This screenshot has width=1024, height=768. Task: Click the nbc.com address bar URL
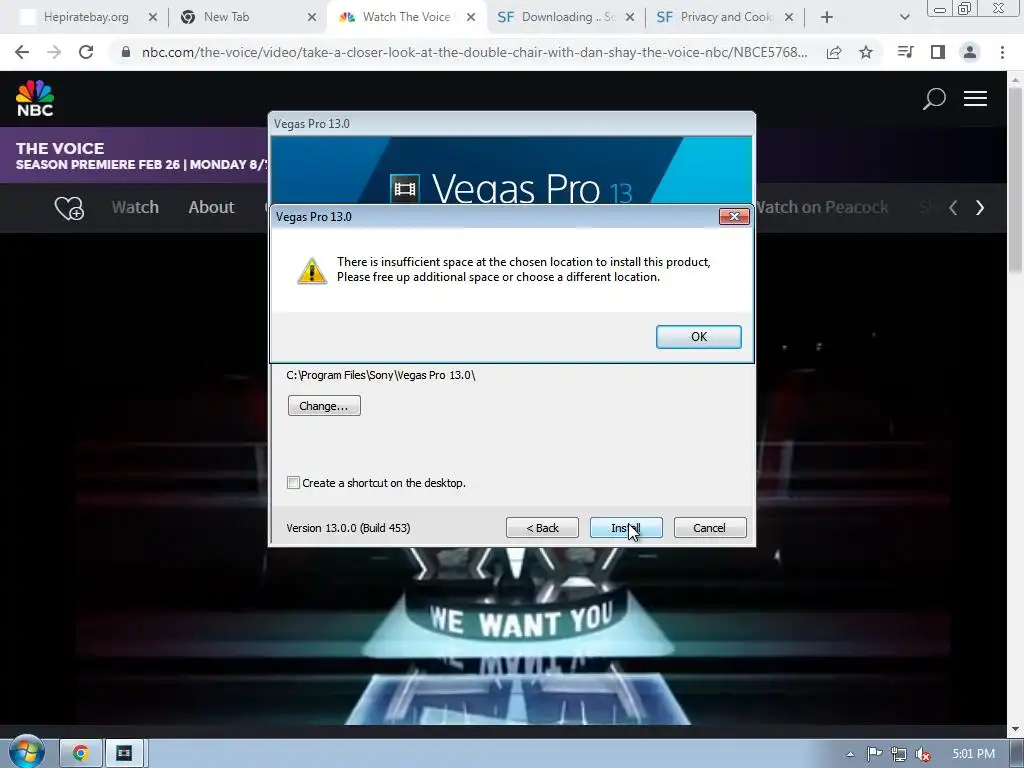tap(474, 52)
